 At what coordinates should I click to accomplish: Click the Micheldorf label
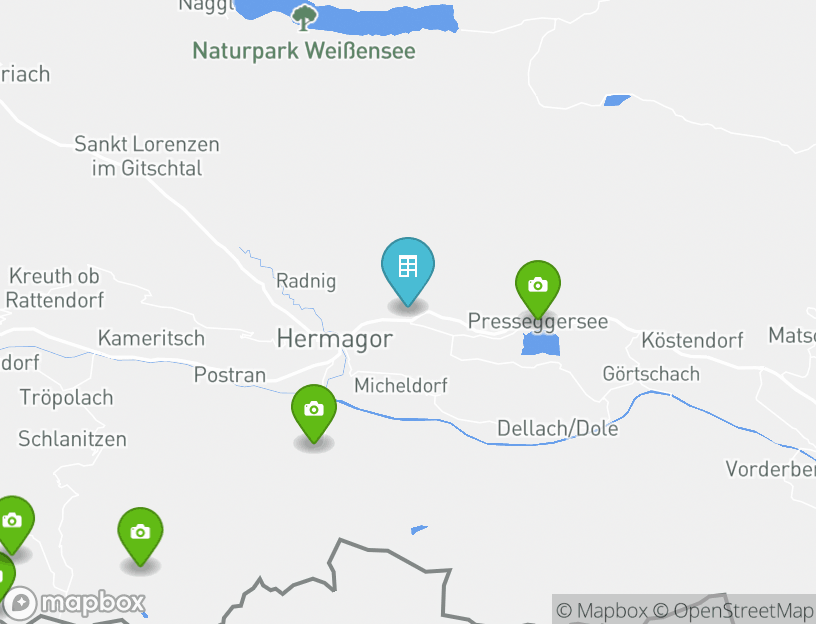401,386
